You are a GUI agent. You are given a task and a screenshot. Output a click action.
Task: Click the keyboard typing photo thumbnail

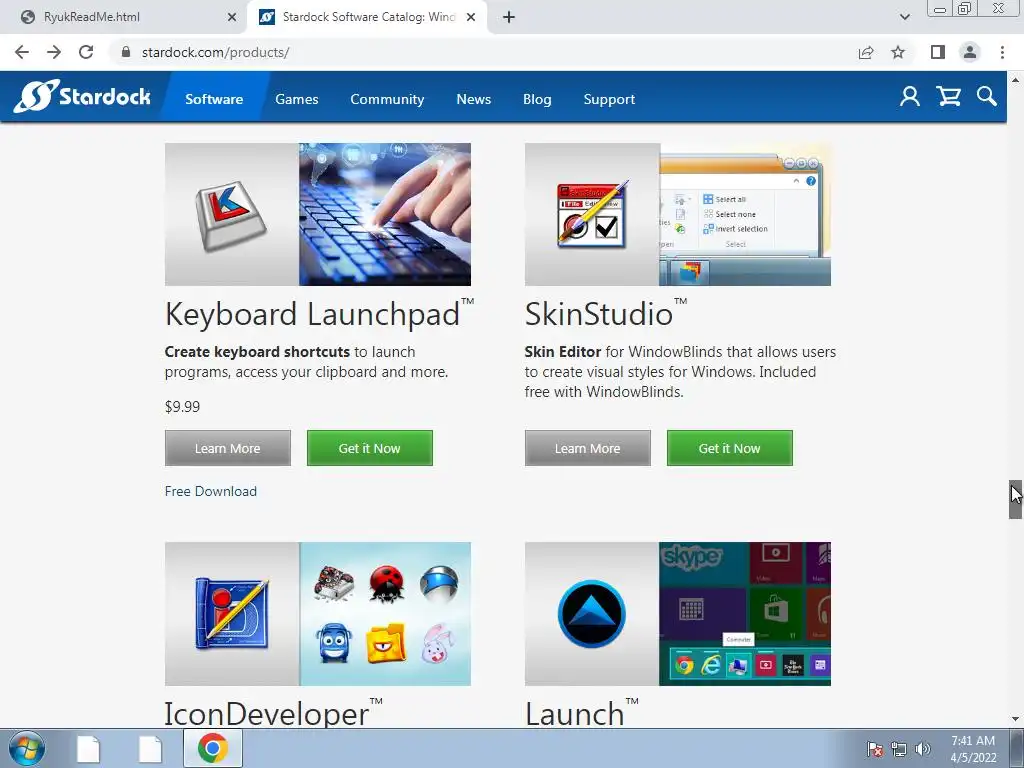coord(385,214)
